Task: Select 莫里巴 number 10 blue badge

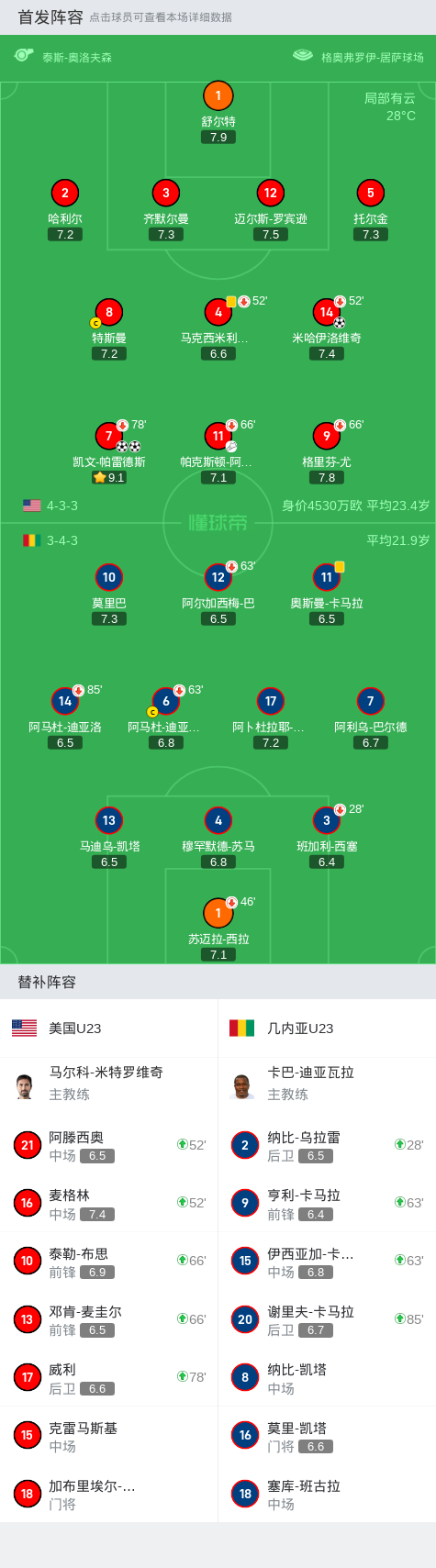Action: click(x=109, y=577)
